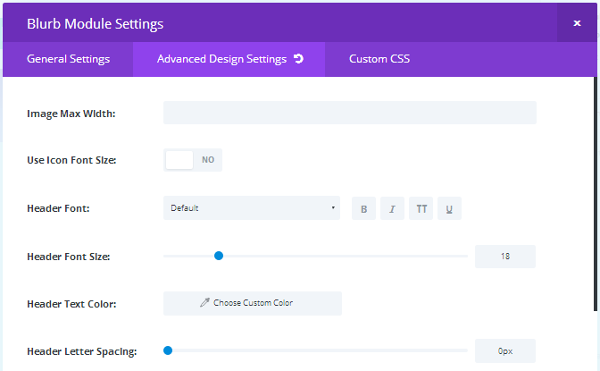
Task: Toggle italic for the header font
Action: point(392,209)
